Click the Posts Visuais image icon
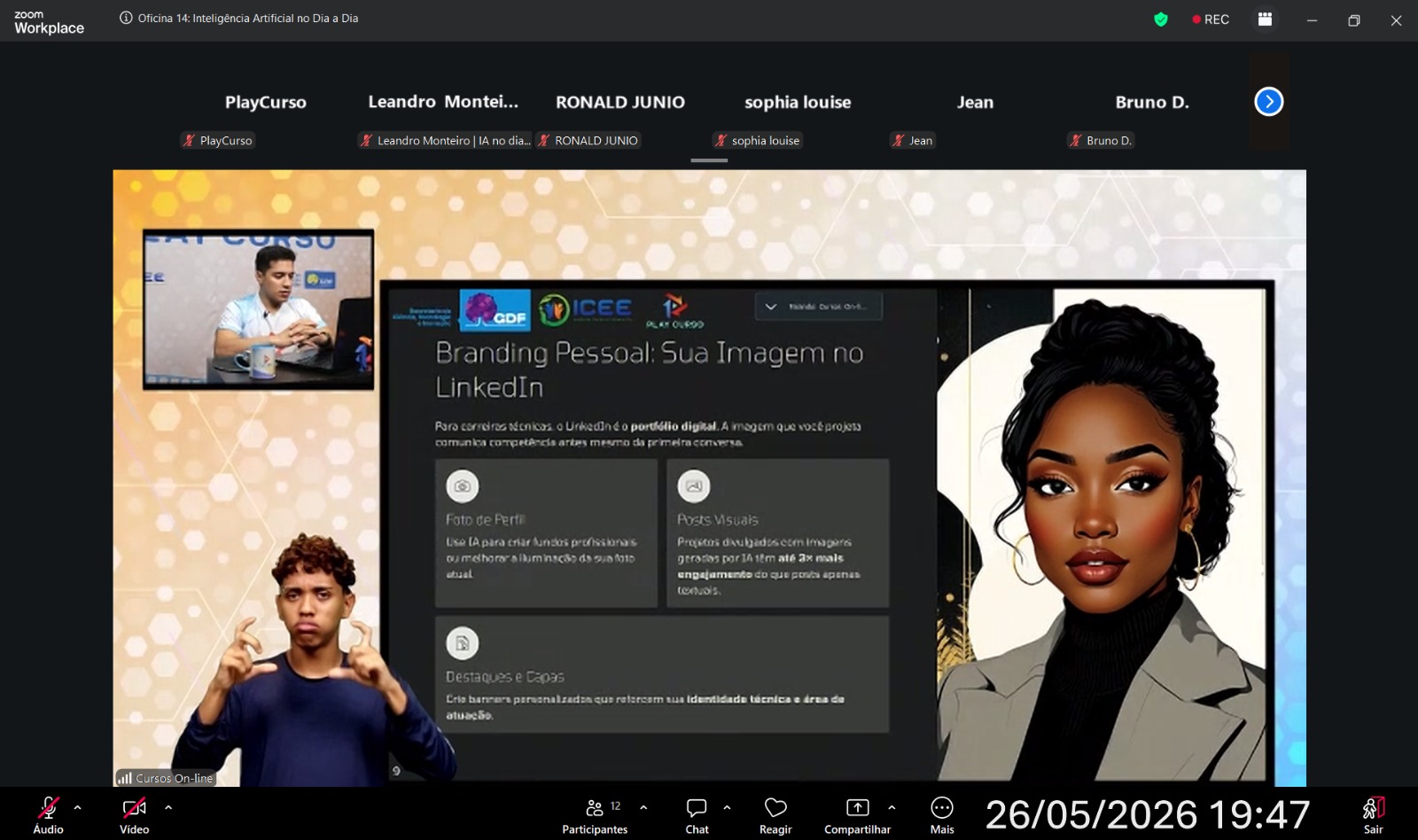1418x840 pixels. 694,486
